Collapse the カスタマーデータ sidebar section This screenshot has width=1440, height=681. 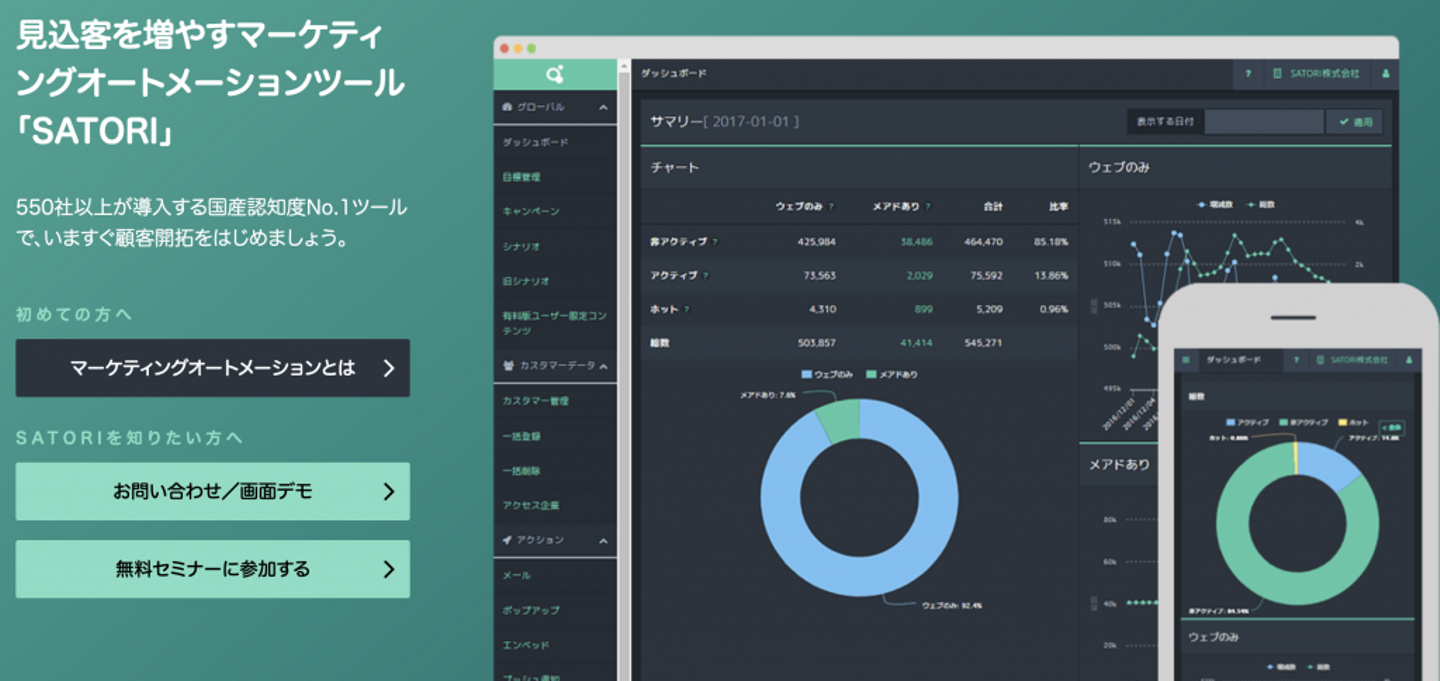pos(603,367)
